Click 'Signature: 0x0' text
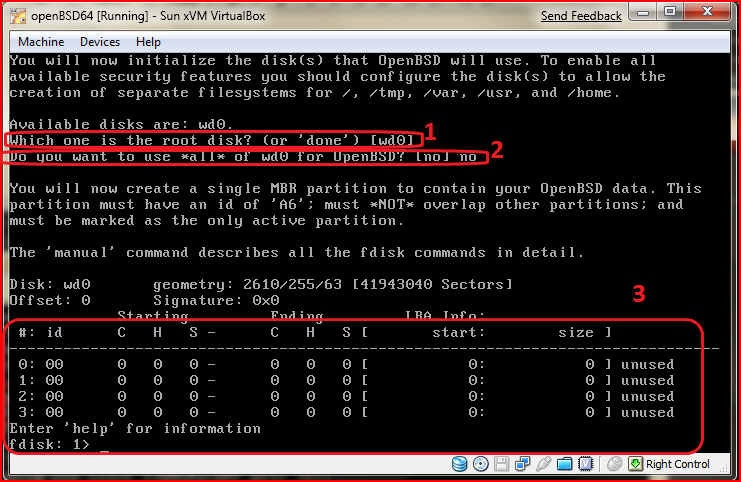This screenshot has height=482, width=741. [216, 301]
